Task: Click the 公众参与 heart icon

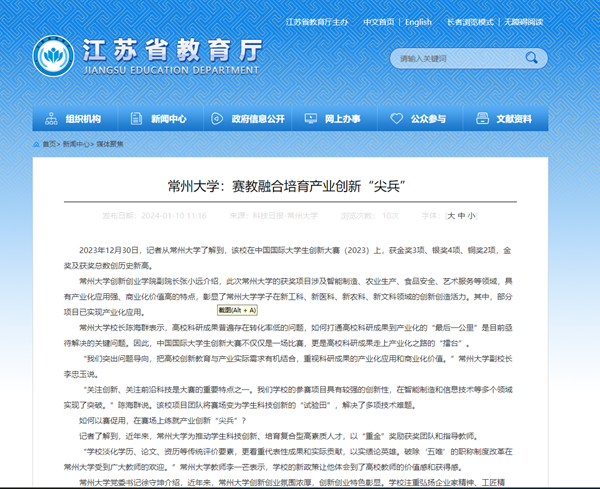Action: tap(396, 119)
